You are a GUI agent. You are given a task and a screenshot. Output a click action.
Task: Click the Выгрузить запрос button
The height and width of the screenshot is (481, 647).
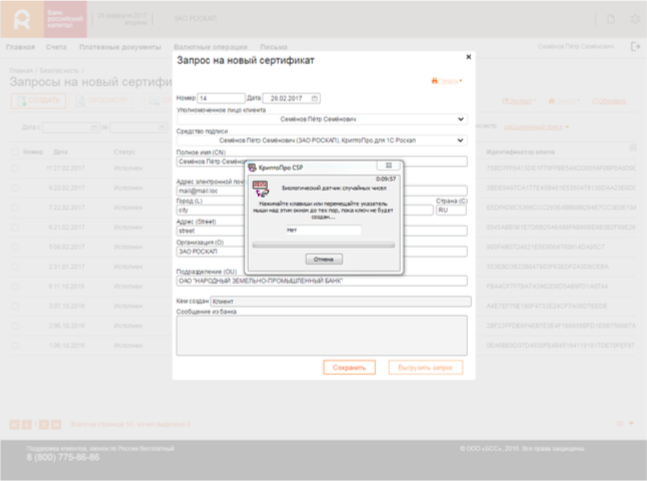(425, 368)
